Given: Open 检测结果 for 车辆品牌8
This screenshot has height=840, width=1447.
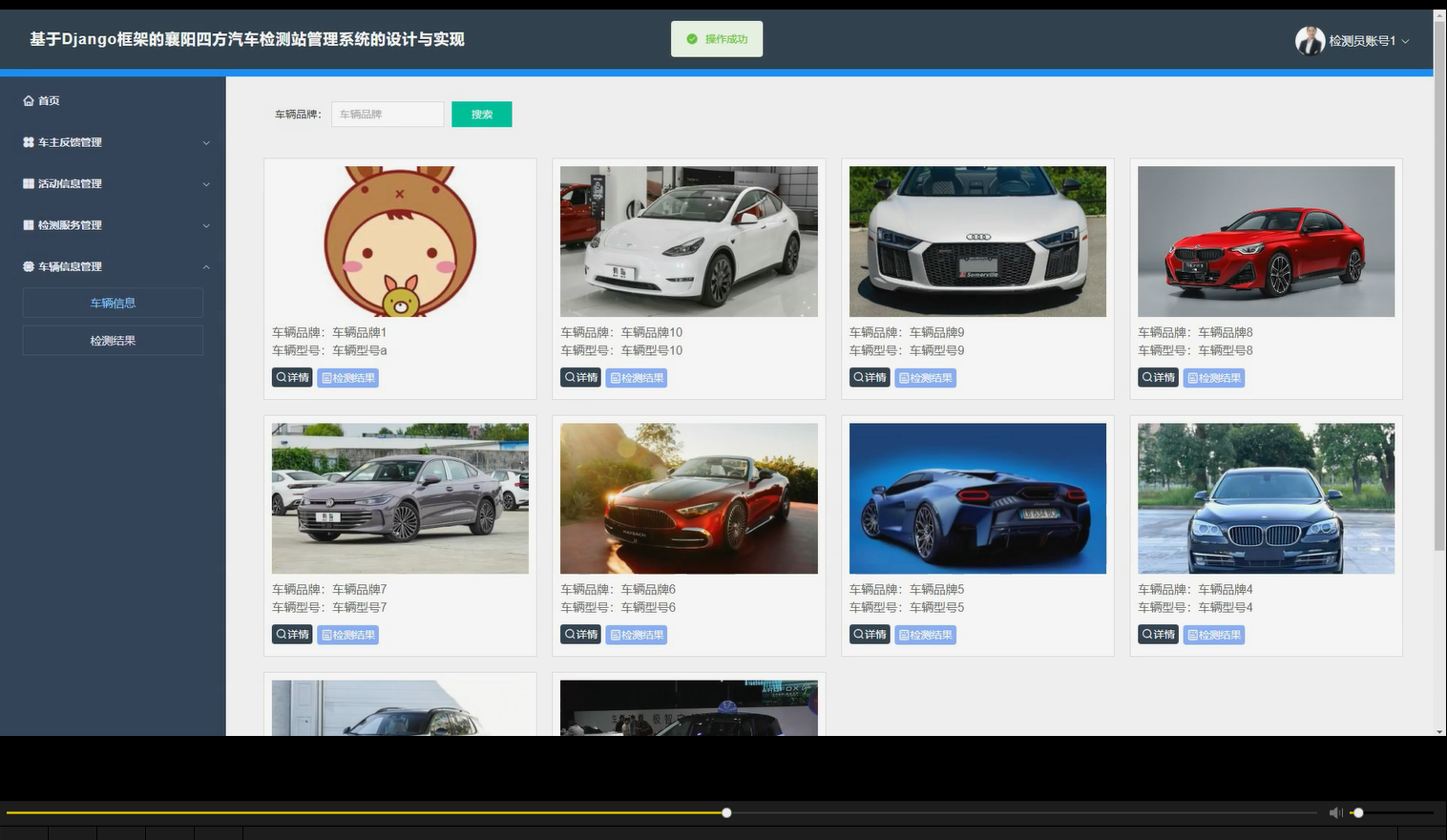Looking at the screenshot, I should pyautogui.click(x=1214, y=378).
